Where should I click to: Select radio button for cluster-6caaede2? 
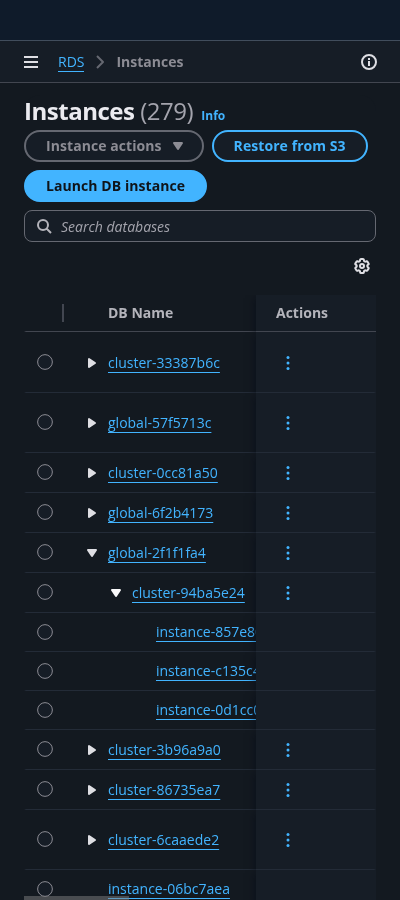point(45,840)
